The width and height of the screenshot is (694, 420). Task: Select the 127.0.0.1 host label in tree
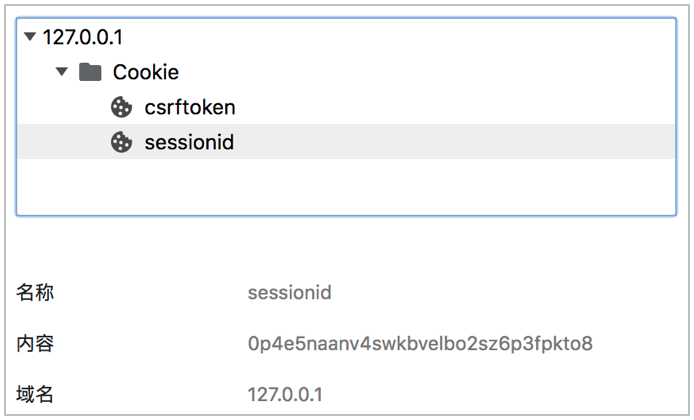(x=84, y=38)
